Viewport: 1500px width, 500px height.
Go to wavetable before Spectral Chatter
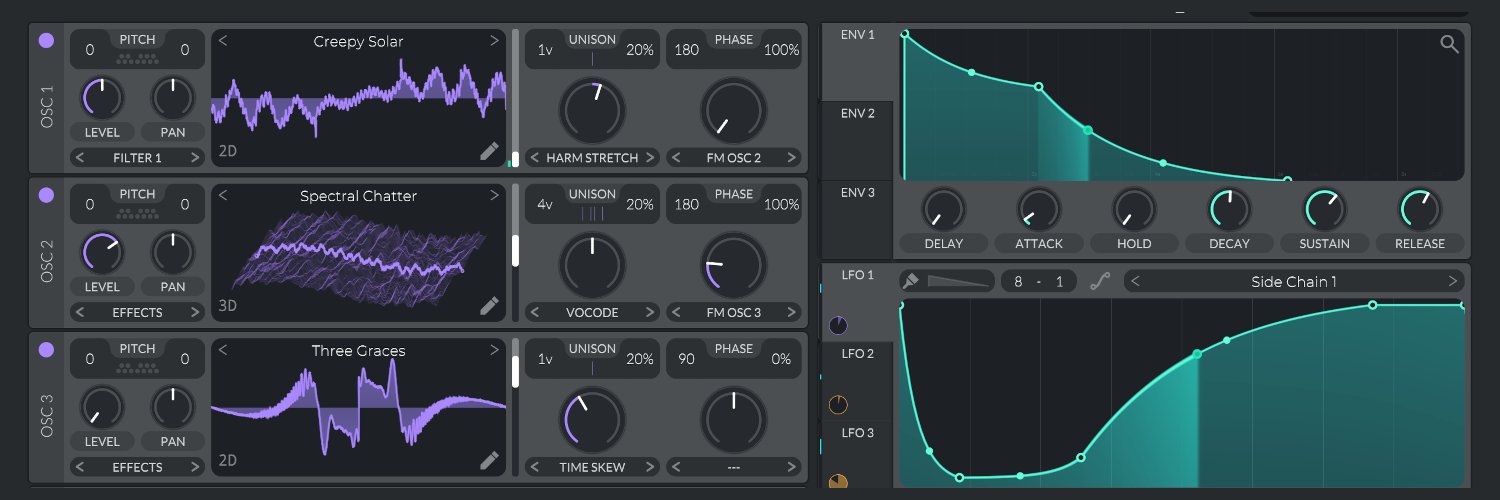pyautogui.click(x=223, y=196)
